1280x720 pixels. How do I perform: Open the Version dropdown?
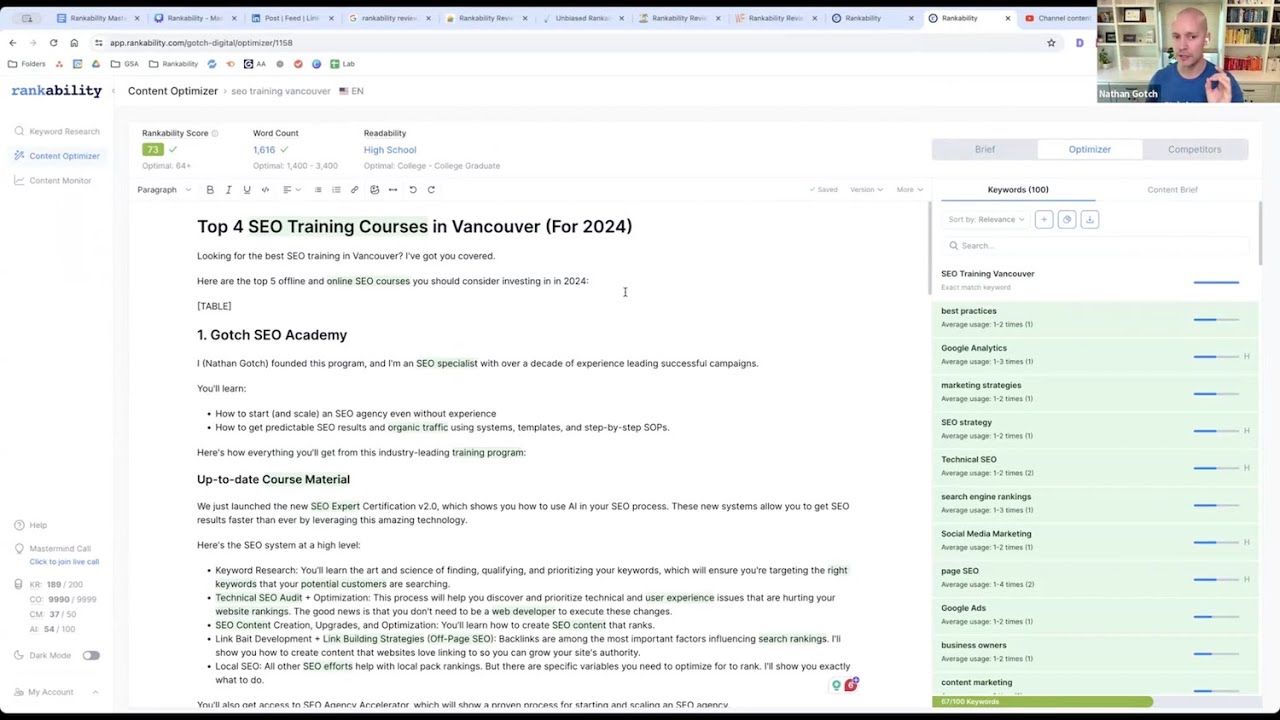[x=866, y=190]
